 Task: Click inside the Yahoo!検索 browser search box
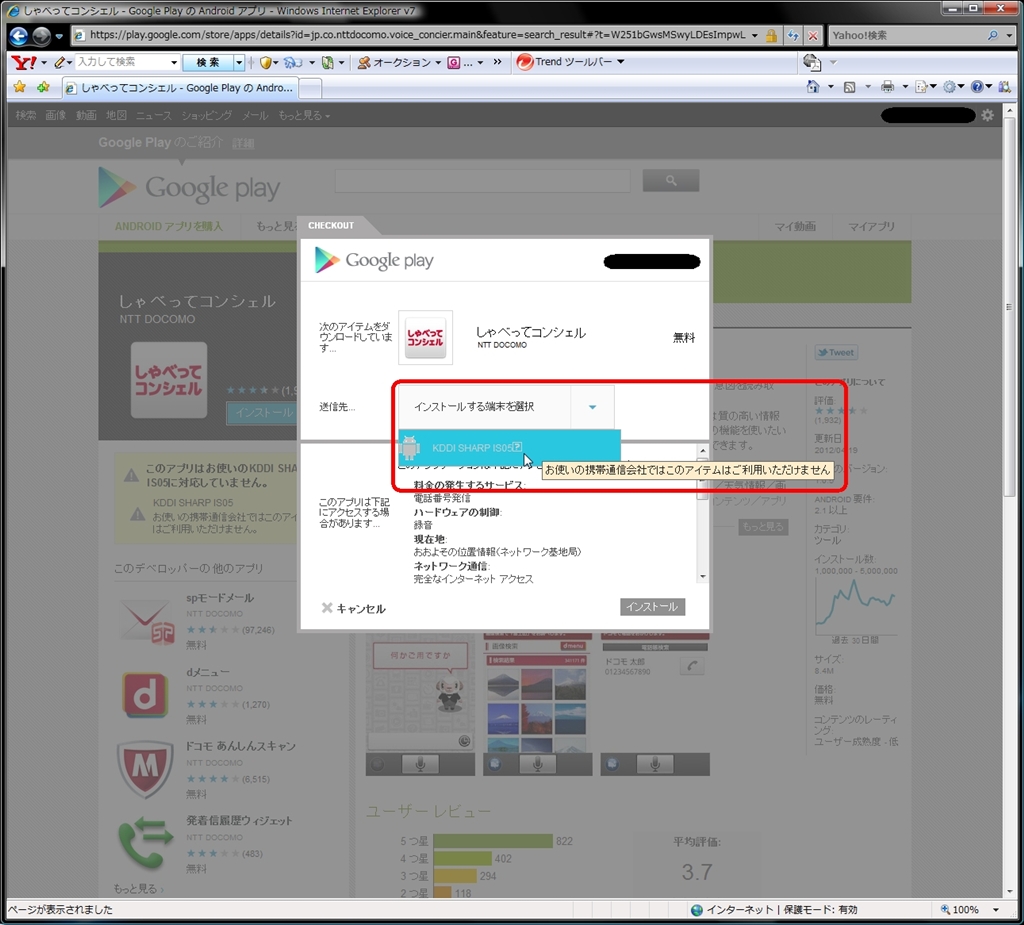click(906, 35)
